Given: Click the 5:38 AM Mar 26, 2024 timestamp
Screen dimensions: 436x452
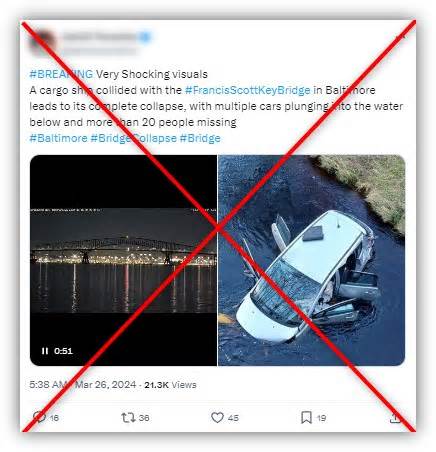Looking at the screenshot, I should 83,385.
